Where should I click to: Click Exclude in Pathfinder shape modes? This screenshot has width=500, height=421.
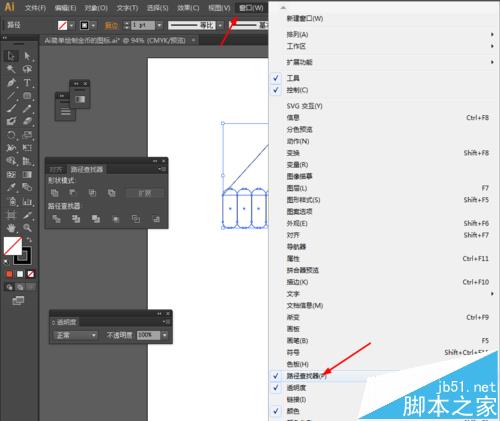(x=112, y=193)
